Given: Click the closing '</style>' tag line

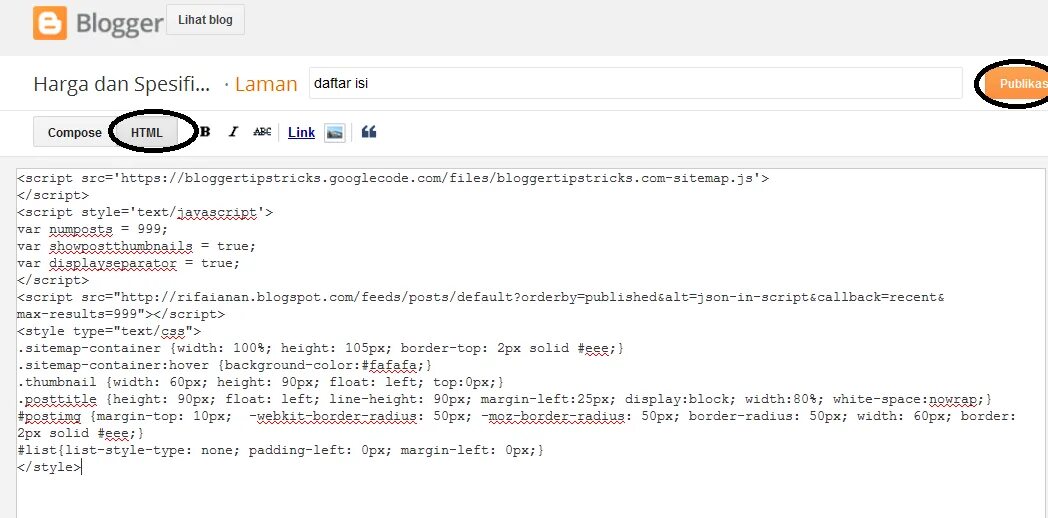Looking at the screenshot, I should [x=49, y=467].
